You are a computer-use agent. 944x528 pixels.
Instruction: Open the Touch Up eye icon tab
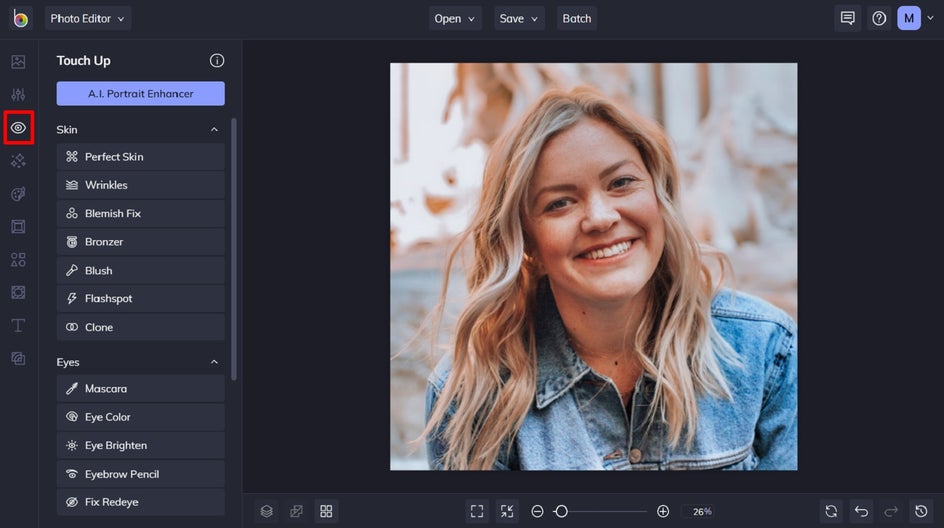18,128
